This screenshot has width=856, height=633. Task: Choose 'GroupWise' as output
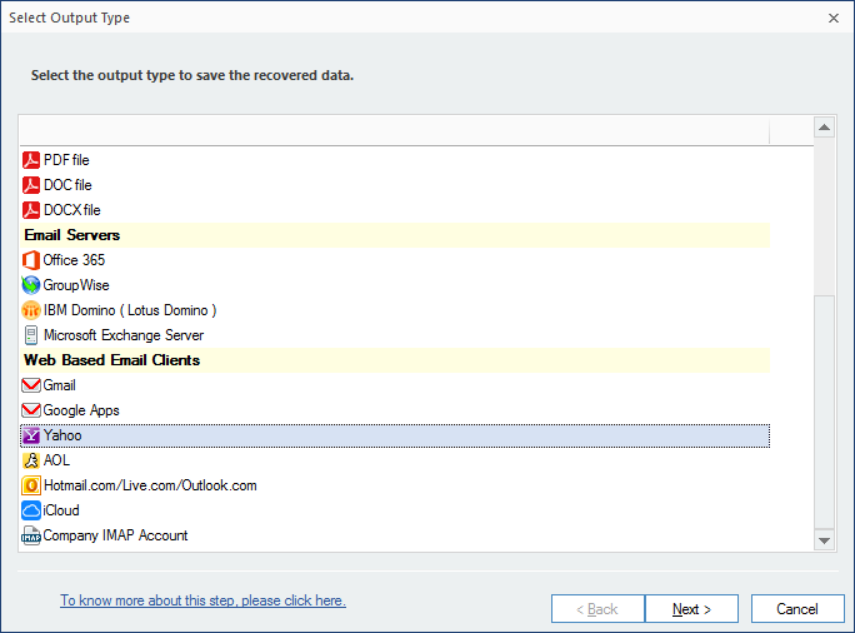pyautogui.click(x=76, y=285)
